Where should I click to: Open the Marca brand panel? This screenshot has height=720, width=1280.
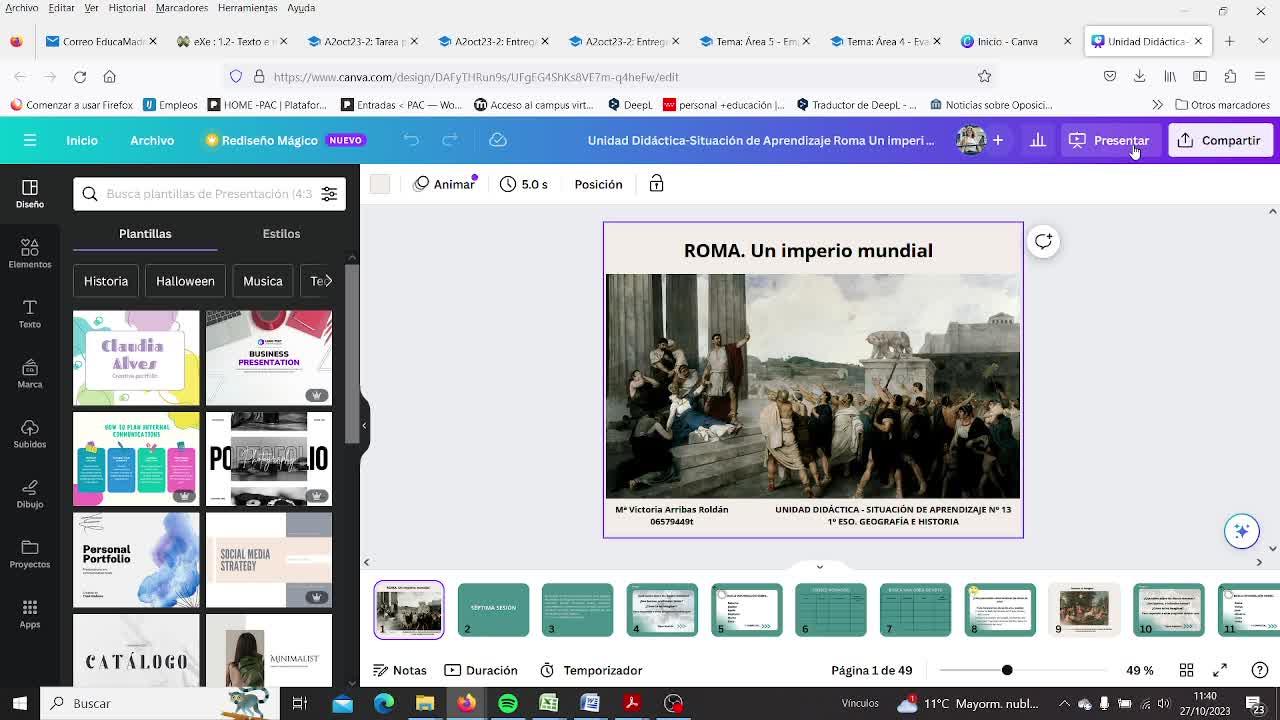click(30, 374)
